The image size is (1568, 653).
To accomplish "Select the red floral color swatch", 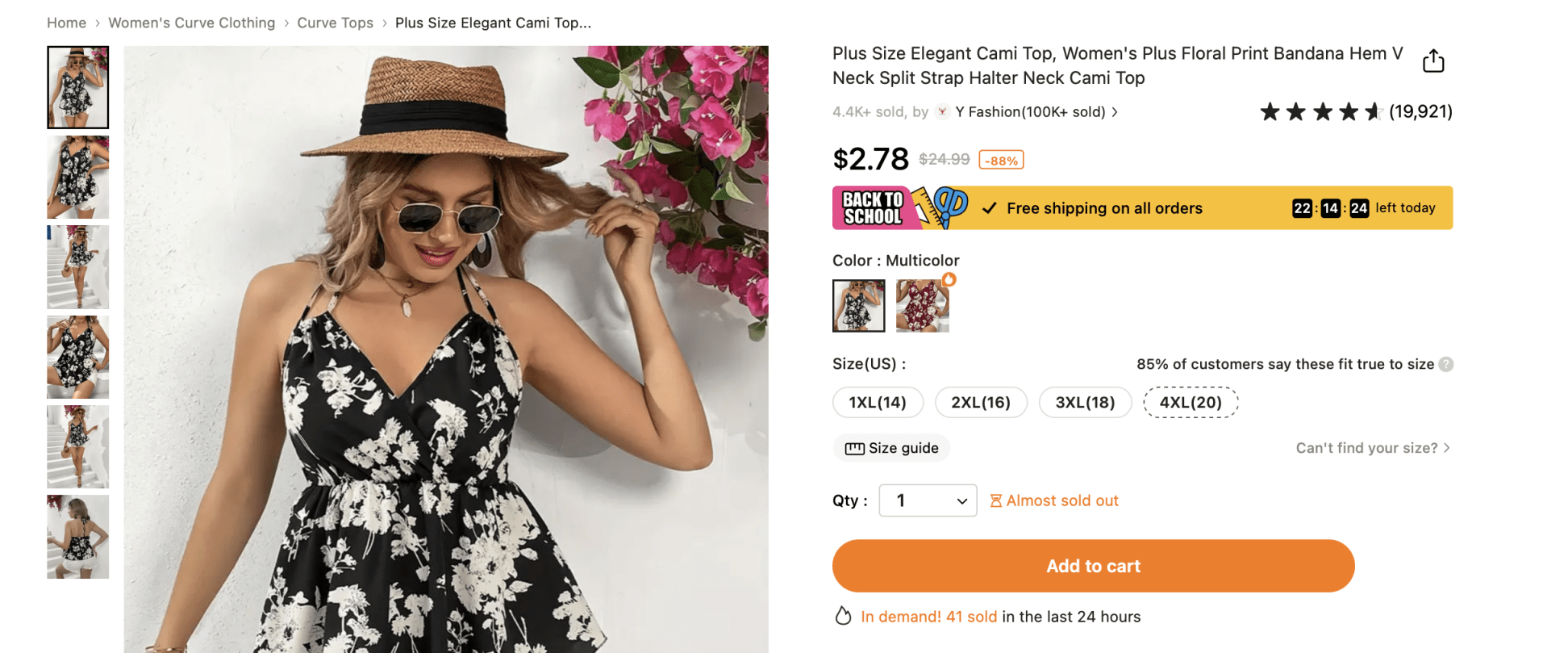I will click(x=922, y=306).
